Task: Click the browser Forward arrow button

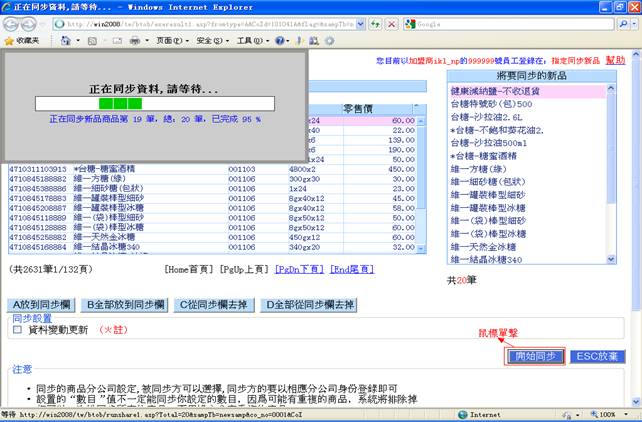Action: pyautogui.click(x=33, y=22)
